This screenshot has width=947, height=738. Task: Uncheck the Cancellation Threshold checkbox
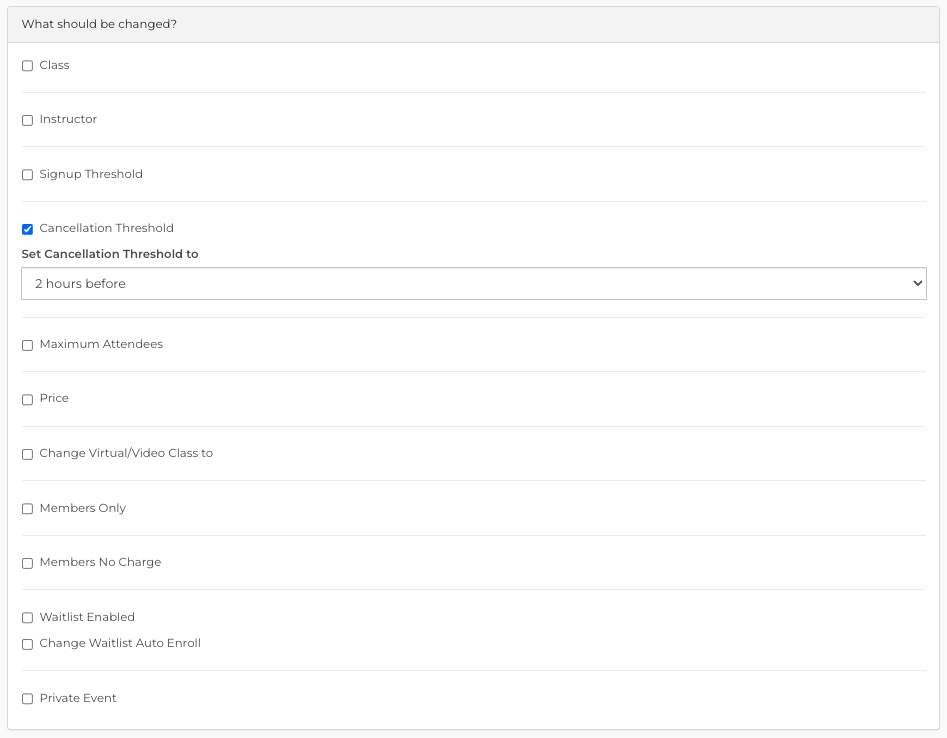click(x=27, y=229)
